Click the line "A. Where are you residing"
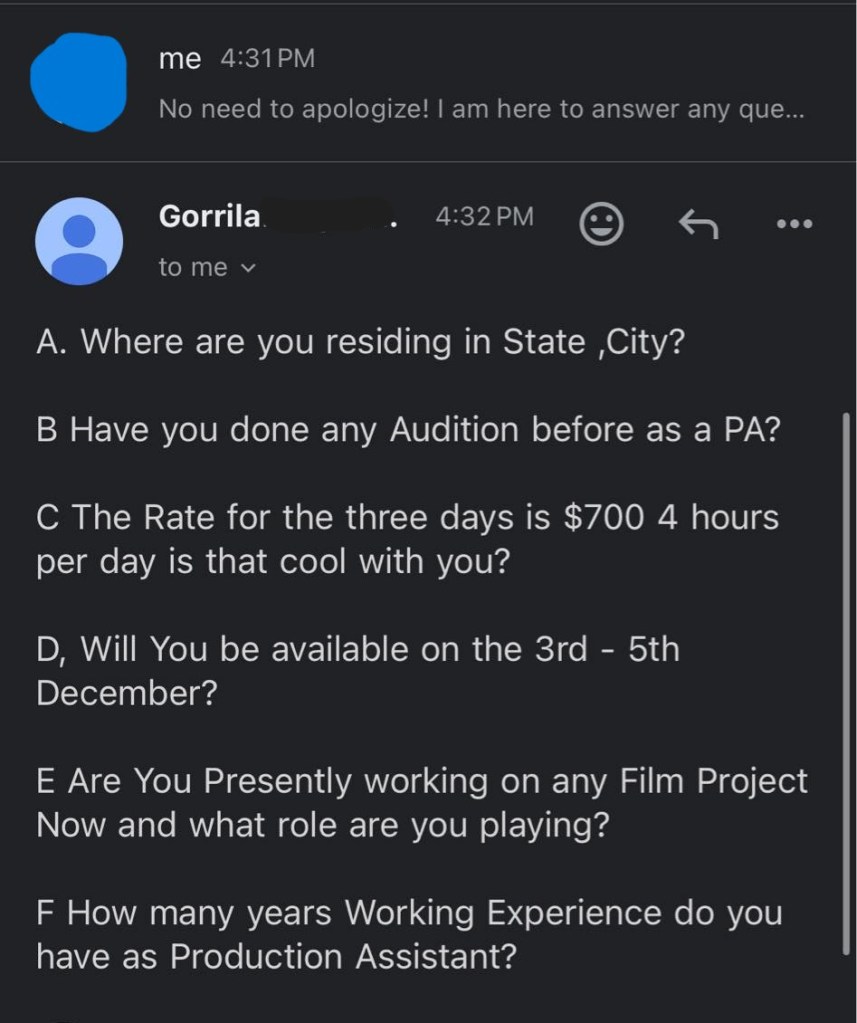 [360, 342]
